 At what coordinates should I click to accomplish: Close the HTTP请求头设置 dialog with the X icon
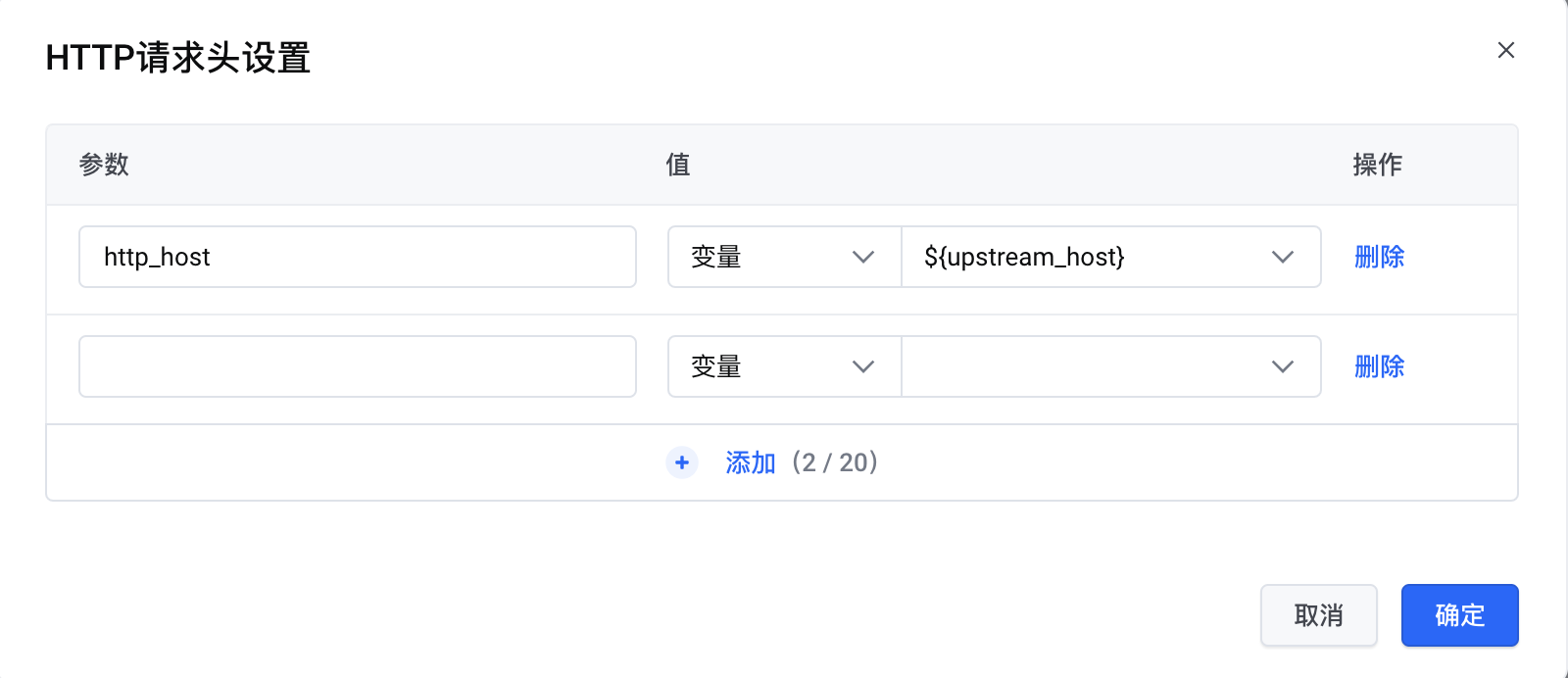(1506, 50)
